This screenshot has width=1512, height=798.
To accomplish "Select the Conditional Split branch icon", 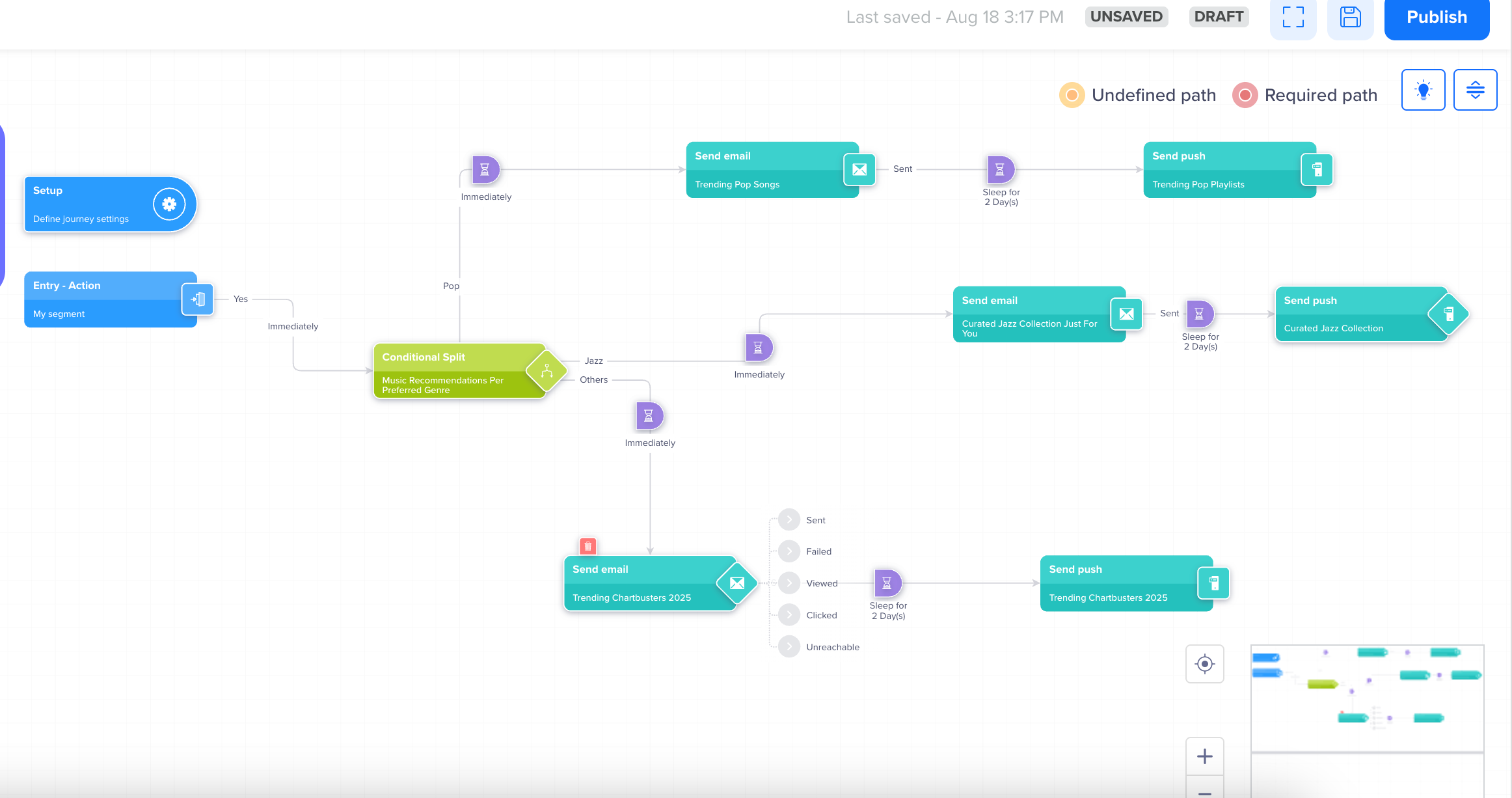I will (546, 371).
